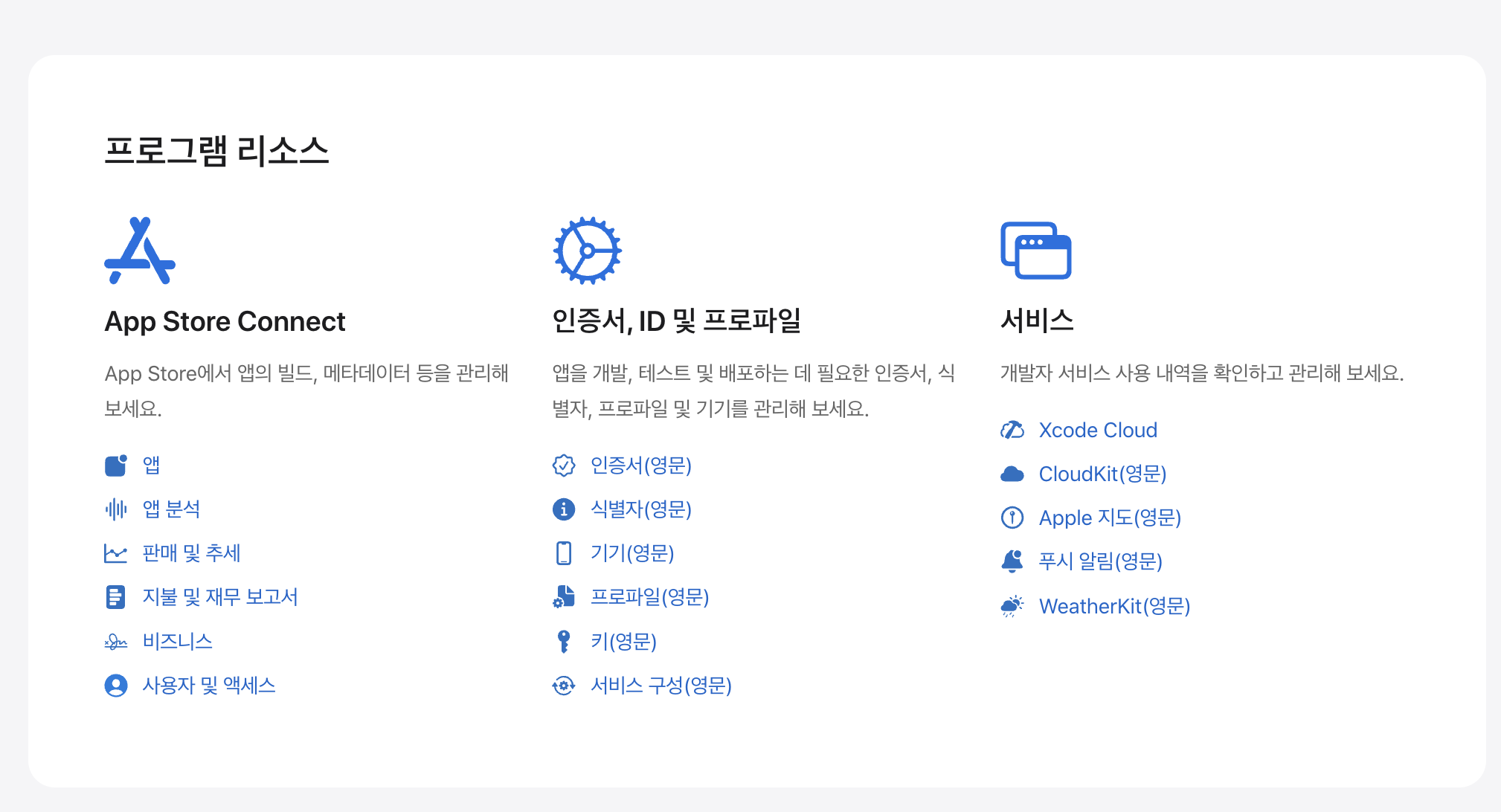The width and height of the screenshot is (1501, 812).
Task: Click the gear icon above 인증서, ID 및 프로파일
Action: tap(588, 251)
